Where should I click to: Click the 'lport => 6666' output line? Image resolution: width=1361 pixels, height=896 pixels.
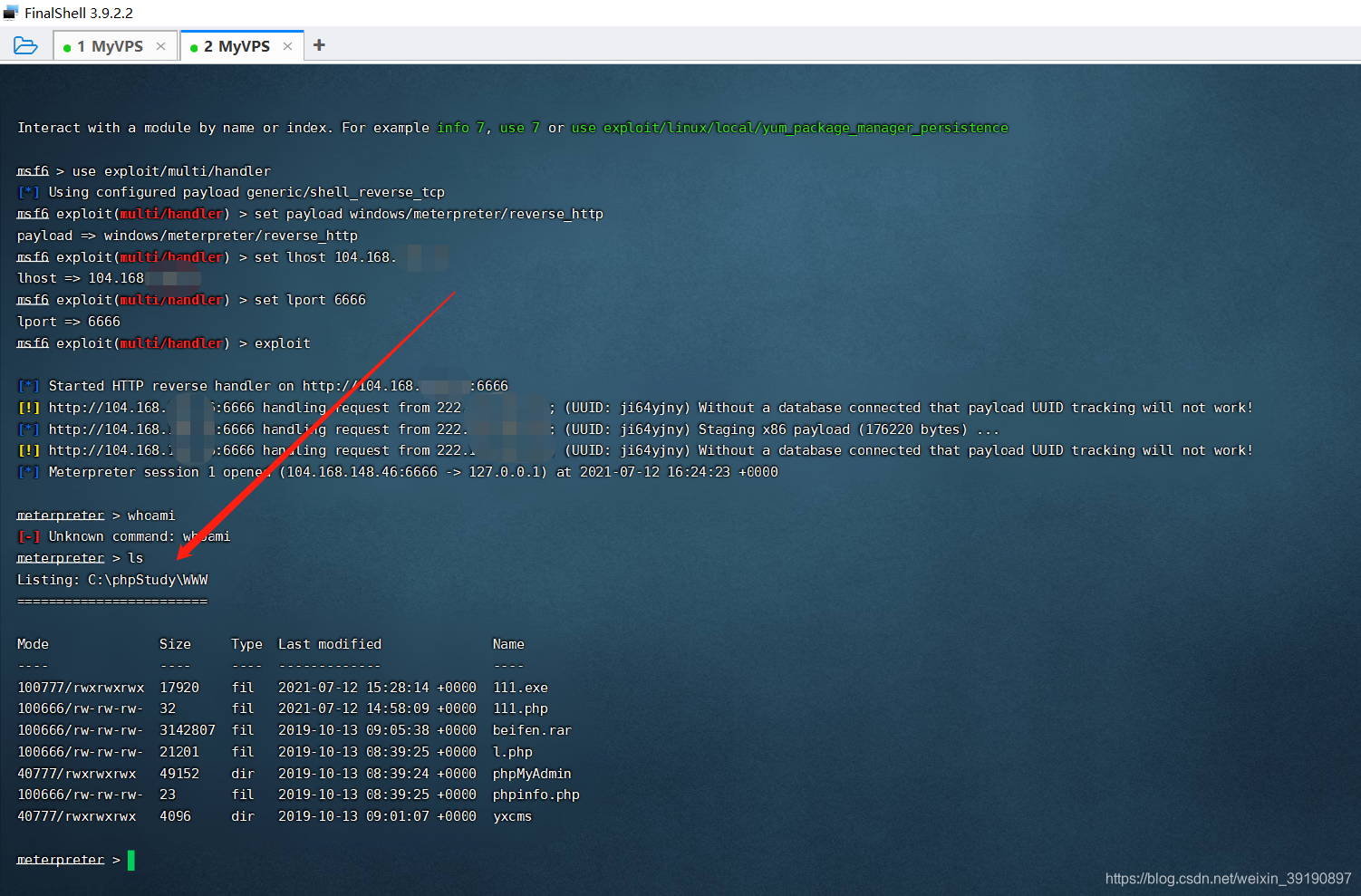point(69,322)
